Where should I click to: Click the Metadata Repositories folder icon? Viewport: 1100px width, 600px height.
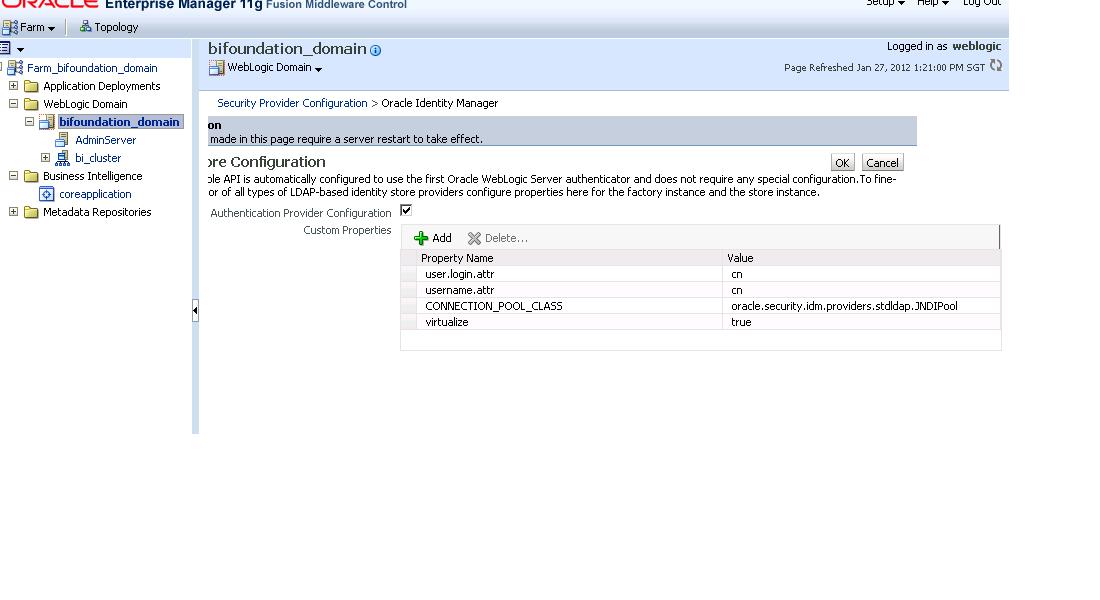click(x=31, y=212)
